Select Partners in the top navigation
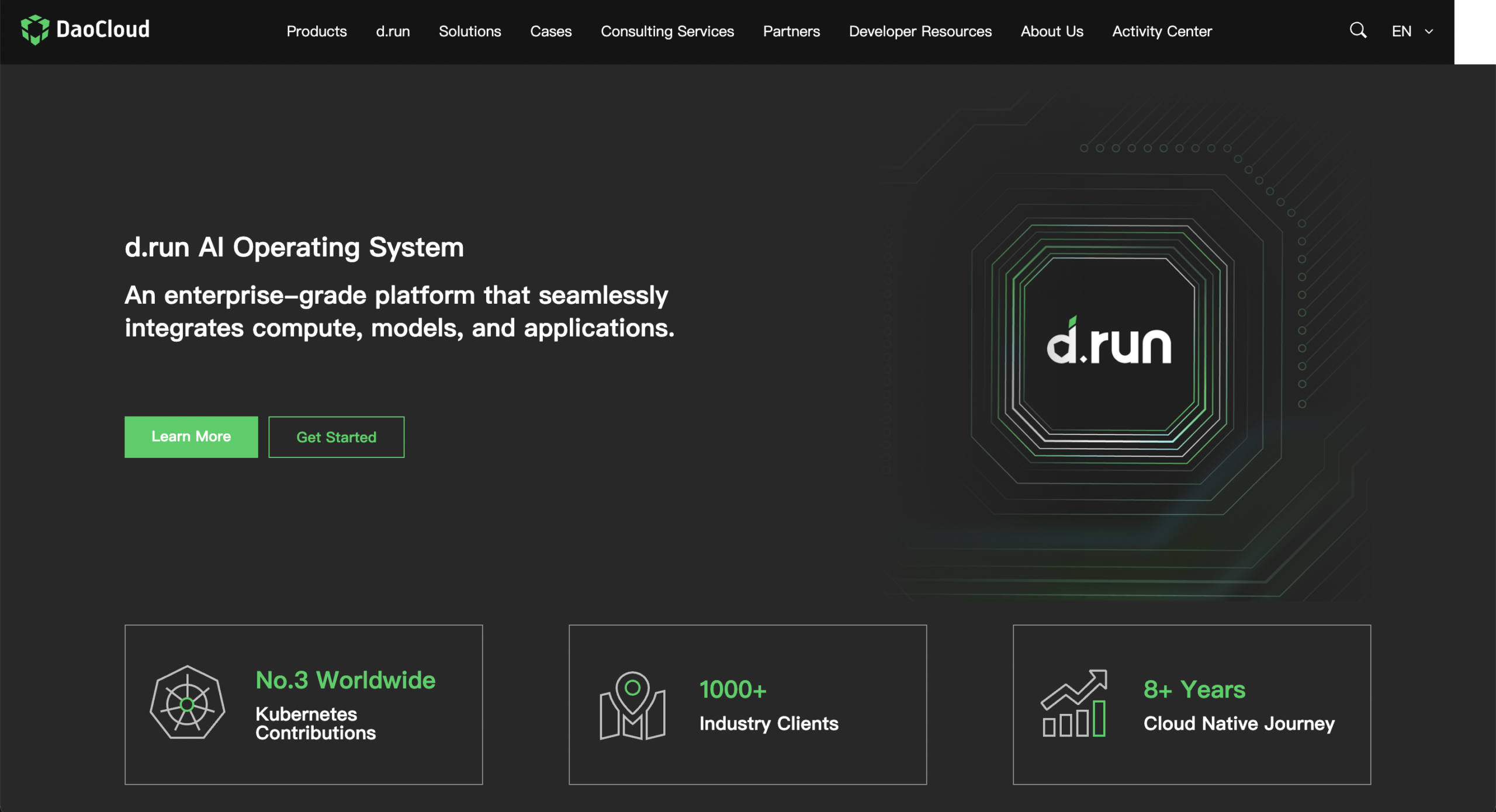The width and height of the screenshot is (1496, 812). (791, 31)
